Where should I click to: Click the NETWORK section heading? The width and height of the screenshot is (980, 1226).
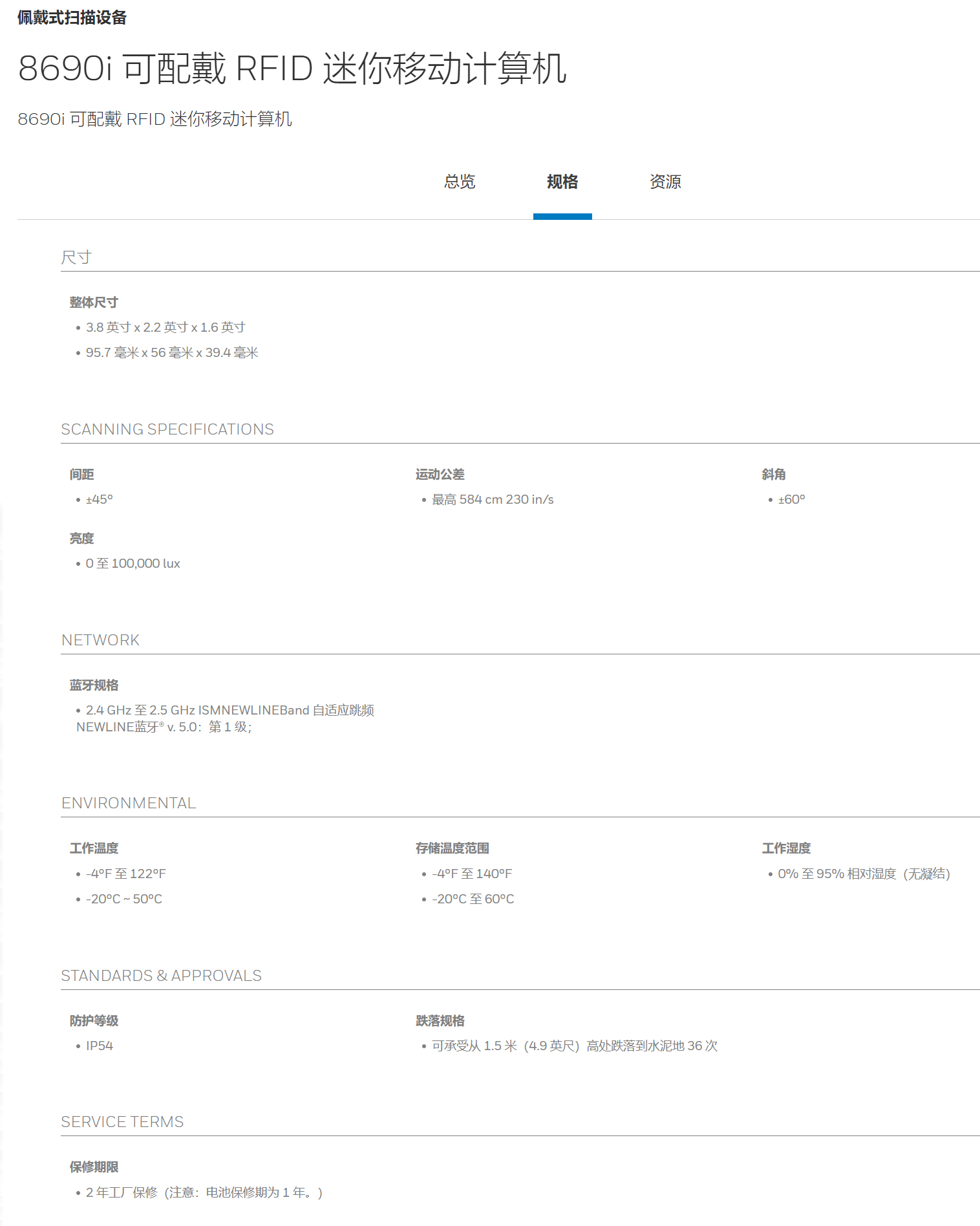click(x=100, y=640)
